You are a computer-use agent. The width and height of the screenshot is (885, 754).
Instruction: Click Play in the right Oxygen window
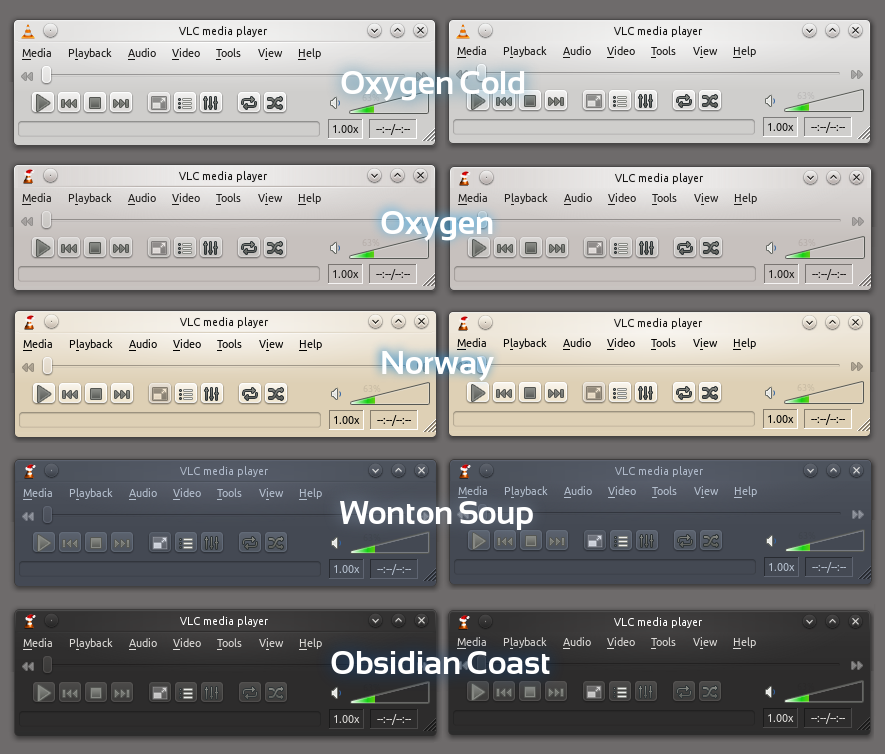479,248
